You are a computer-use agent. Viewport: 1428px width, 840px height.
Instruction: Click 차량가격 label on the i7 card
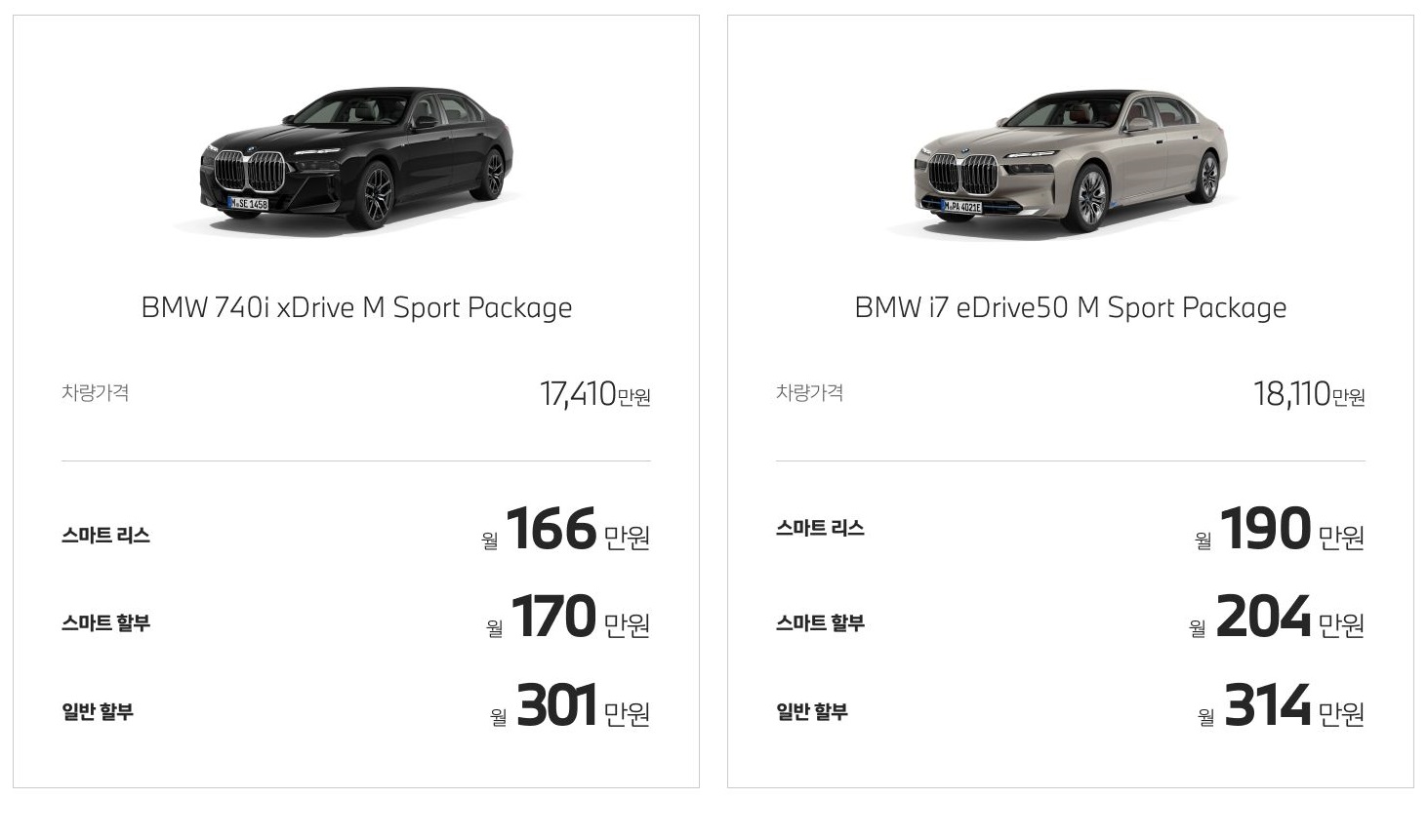[x=810, y=392]
